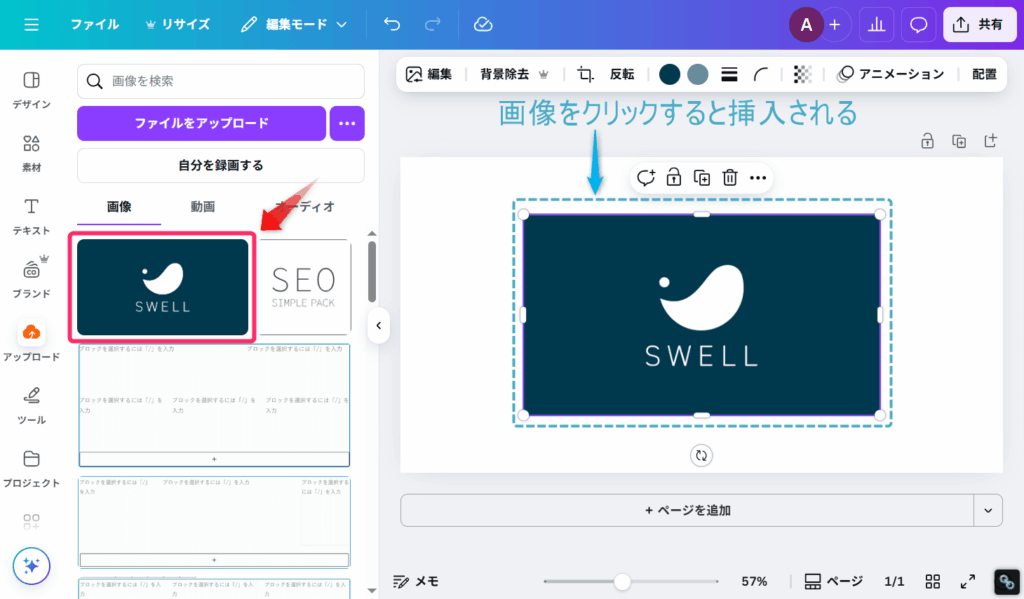Switch to the 画像 tab

pyautogui.click(x=119, y=206)
